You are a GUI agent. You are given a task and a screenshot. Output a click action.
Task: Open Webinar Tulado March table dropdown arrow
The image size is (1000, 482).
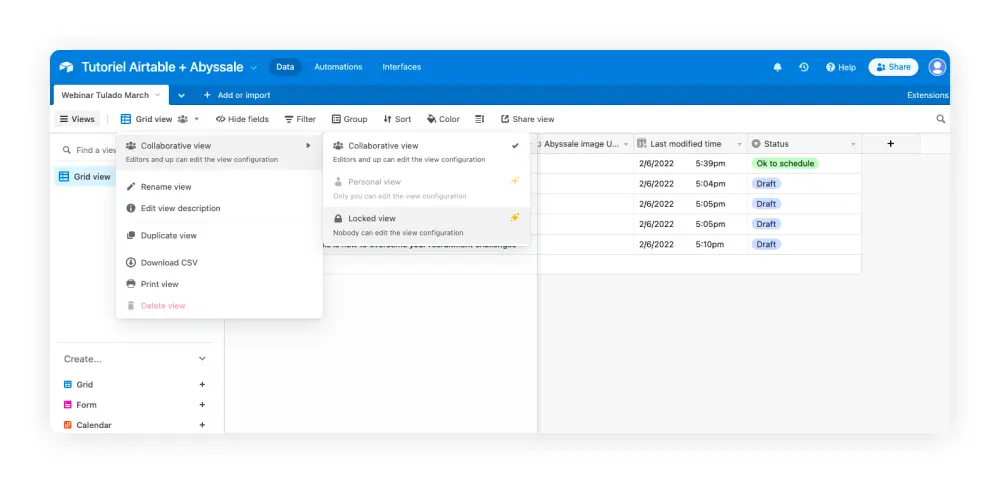pos(158,95)
